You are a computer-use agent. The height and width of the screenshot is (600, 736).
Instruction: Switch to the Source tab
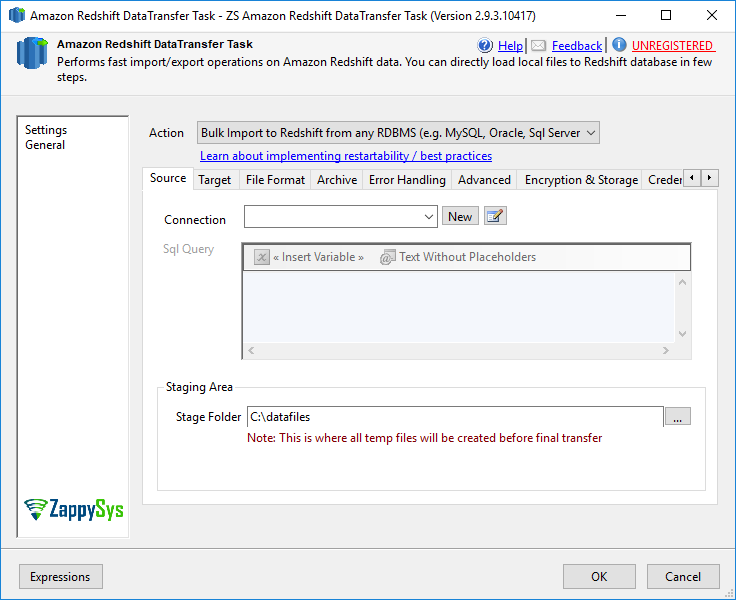coord(168,178)
